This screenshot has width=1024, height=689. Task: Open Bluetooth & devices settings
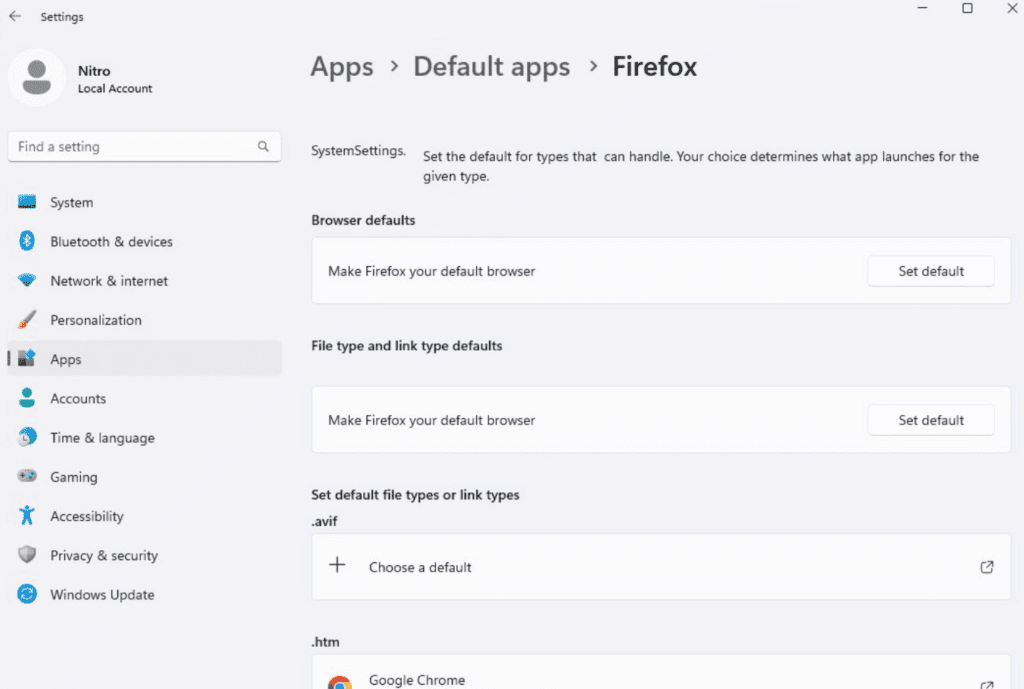pos(144,241)
